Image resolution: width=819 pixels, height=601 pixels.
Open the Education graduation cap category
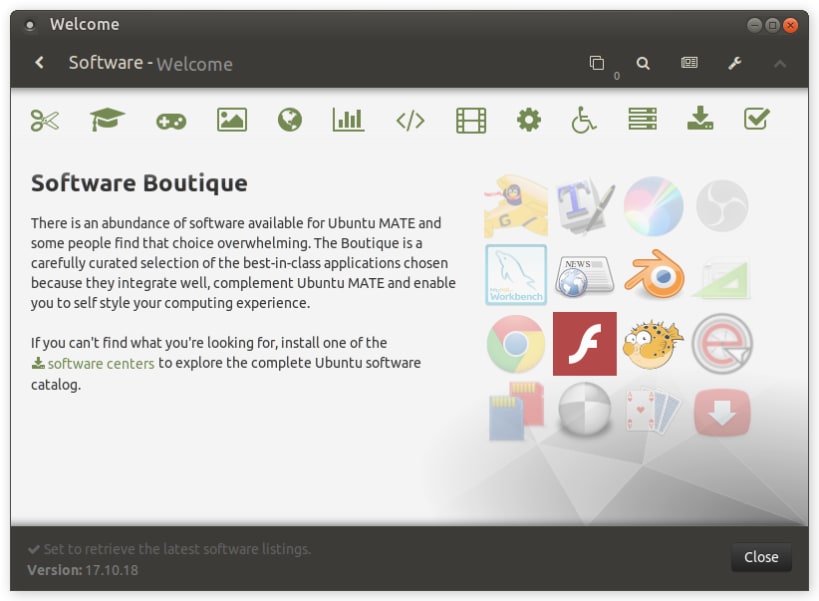pyautogui.click(x=107, y=120)
